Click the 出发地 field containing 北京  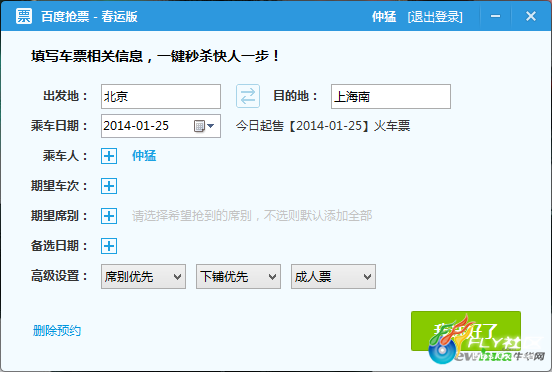pos(161,96)
